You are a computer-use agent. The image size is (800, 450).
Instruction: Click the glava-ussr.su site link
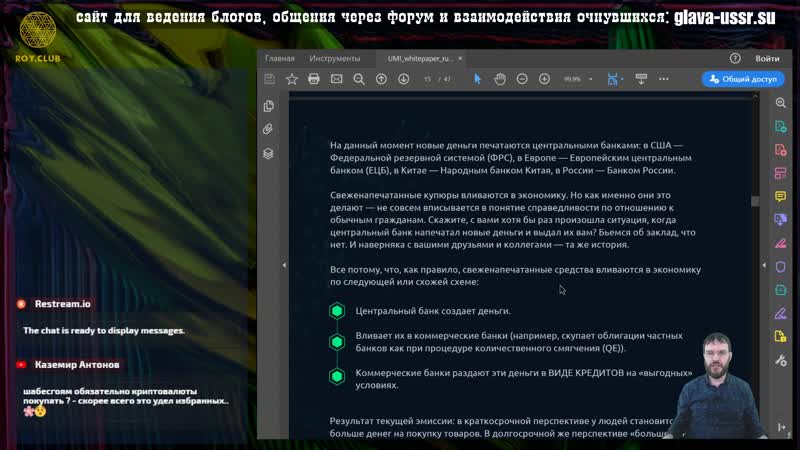(x=724, y=17)
